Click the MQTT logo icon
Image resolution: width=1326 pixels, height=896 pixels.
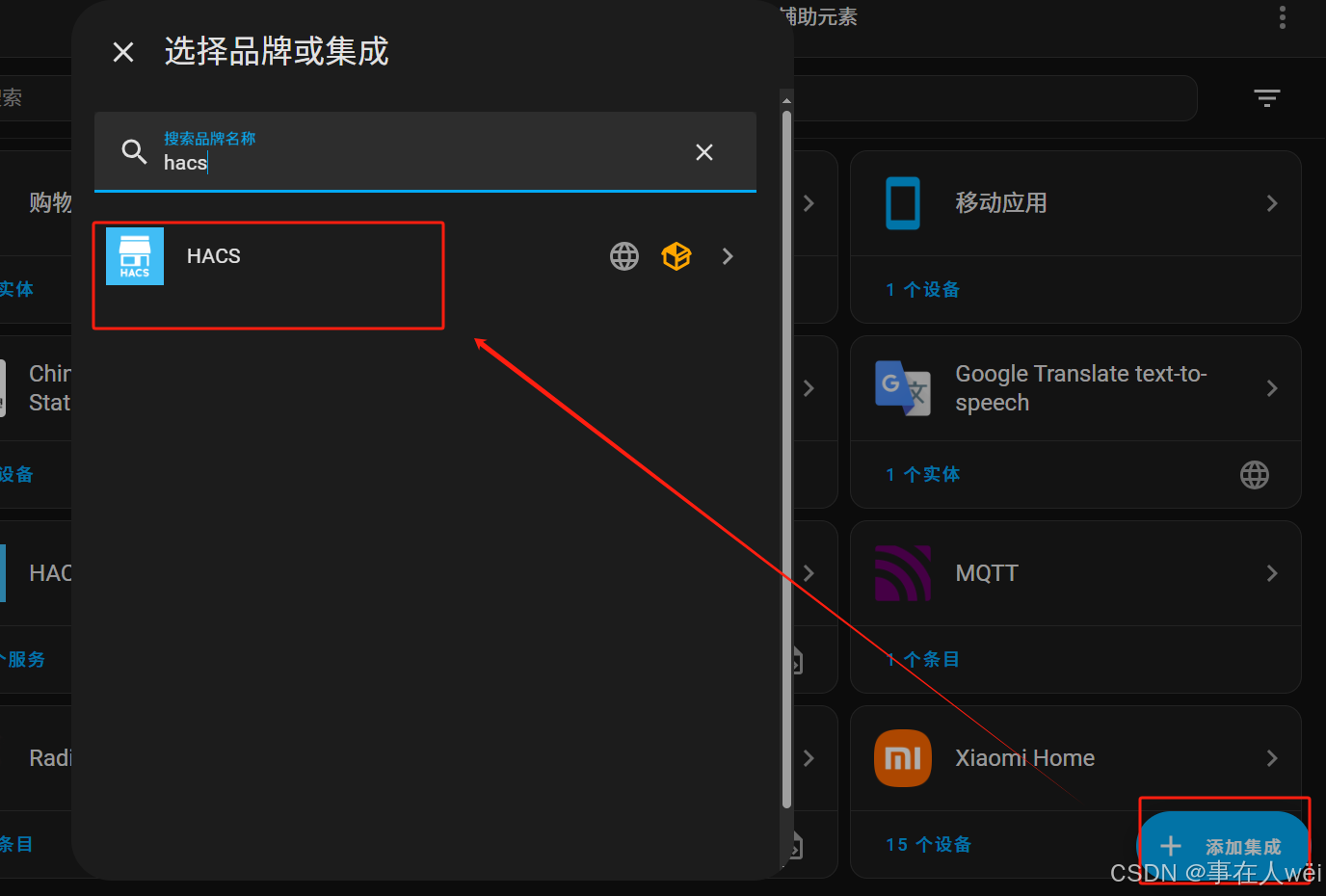point(903,573)
